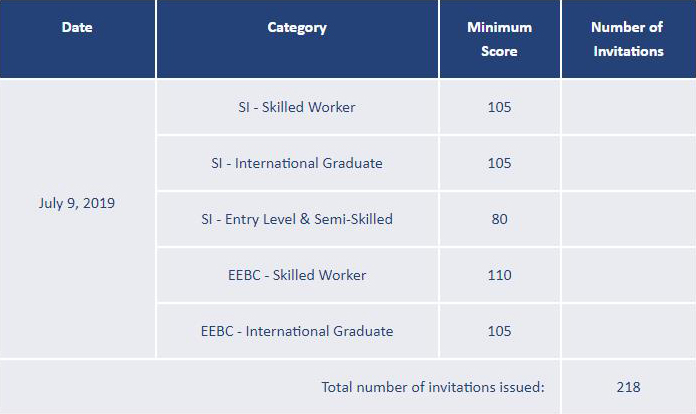696x414 pixels.
Task: Click score 105 in EEBC - International Graduate row
Action: [x=499, y=331]
